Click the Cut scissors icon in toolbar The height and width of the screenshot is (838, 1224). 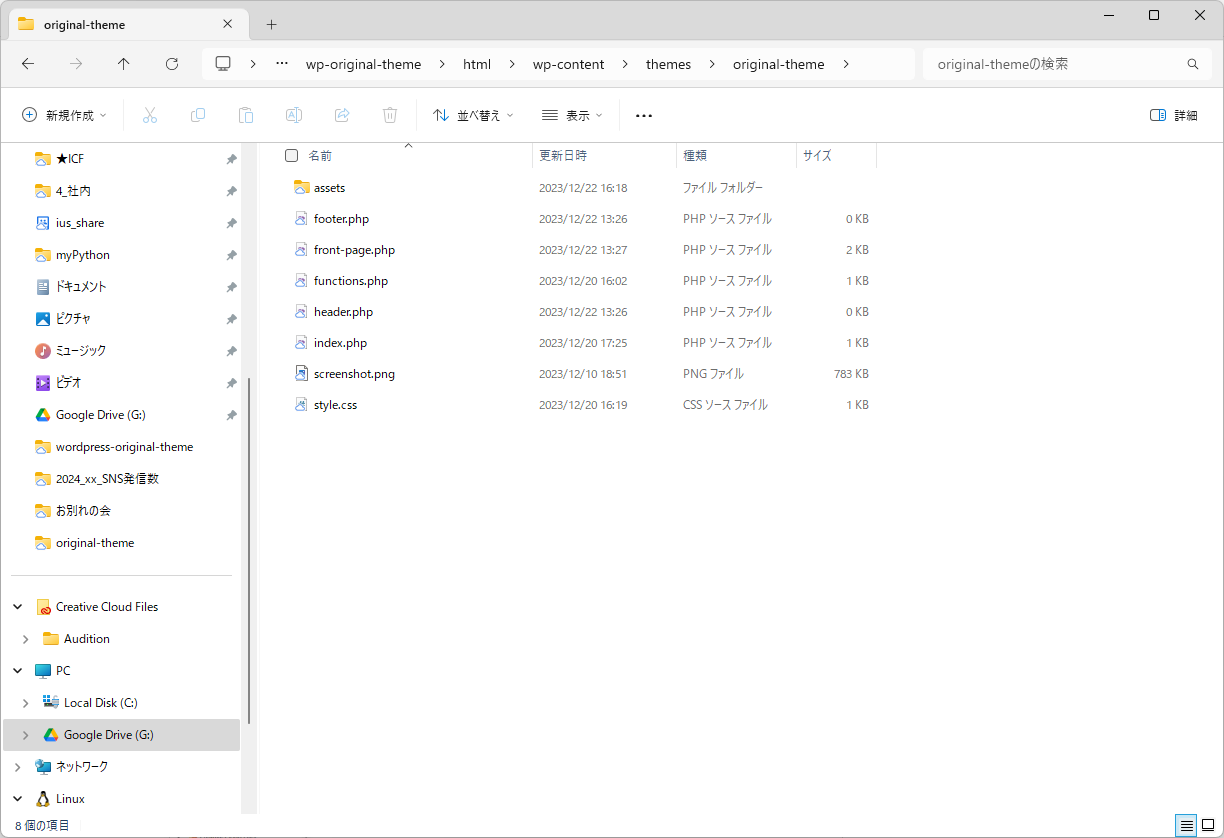click(x=150, y=115)
